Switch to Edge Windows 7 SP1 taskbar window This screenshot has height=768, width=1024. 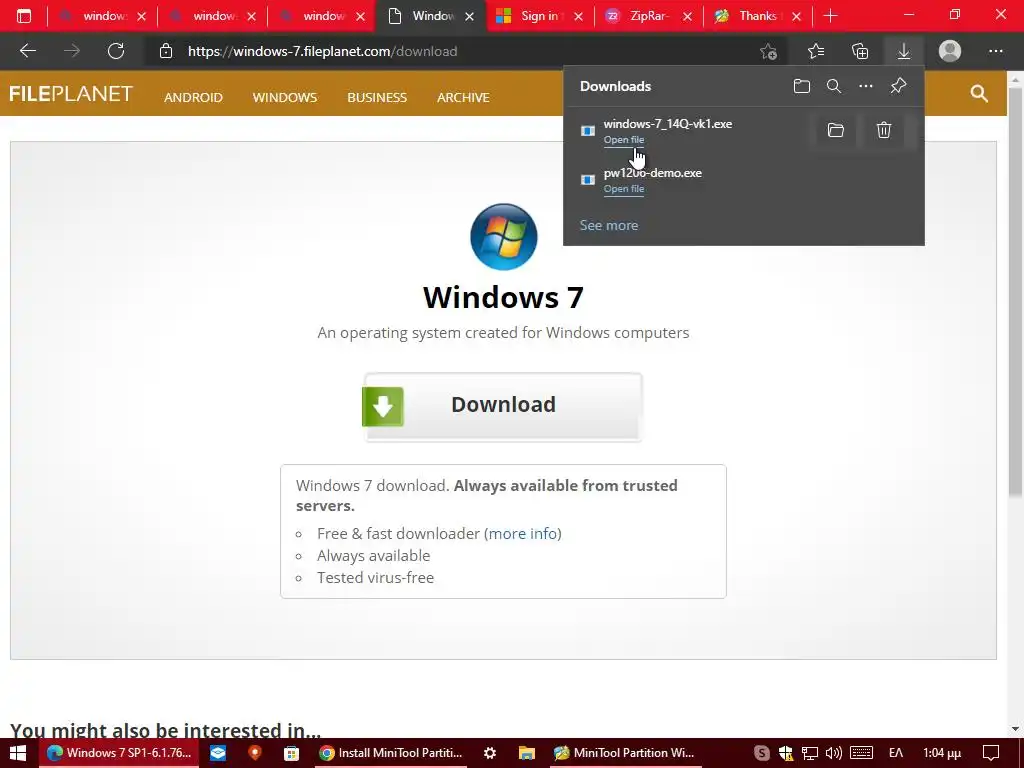[x=119, y=753]
